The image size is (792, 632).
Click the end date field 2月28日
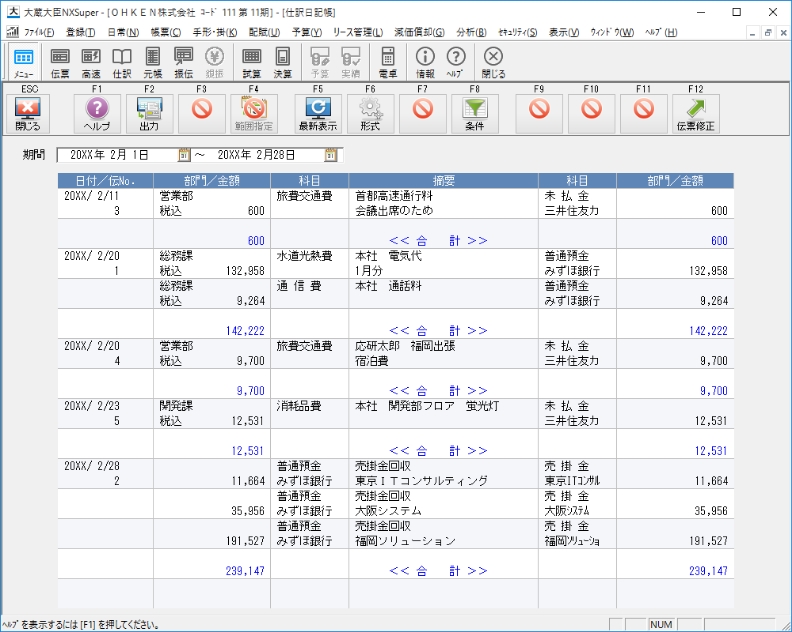pyautogui.click(x=263, y=155)
